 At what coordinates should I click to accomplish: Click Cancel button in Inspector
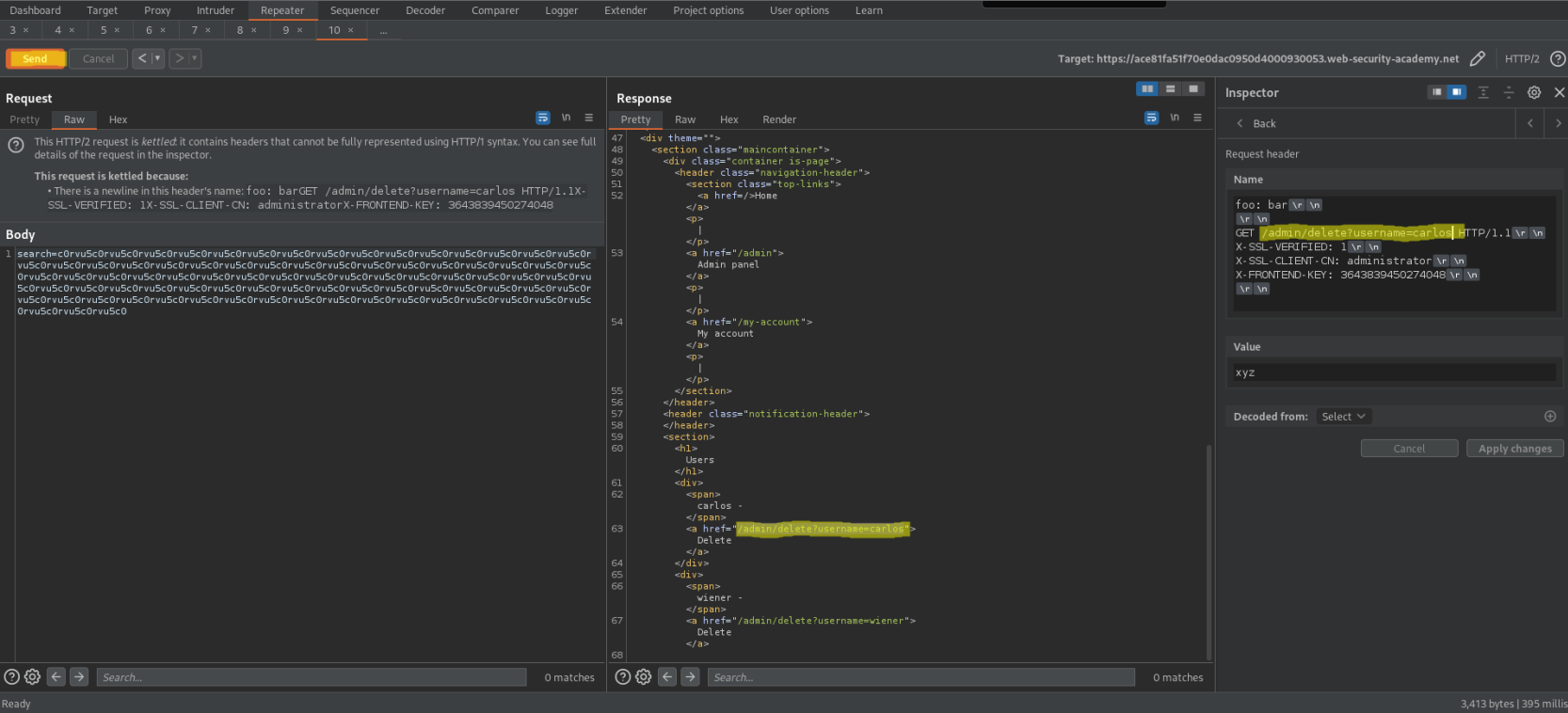[1409, 449]
